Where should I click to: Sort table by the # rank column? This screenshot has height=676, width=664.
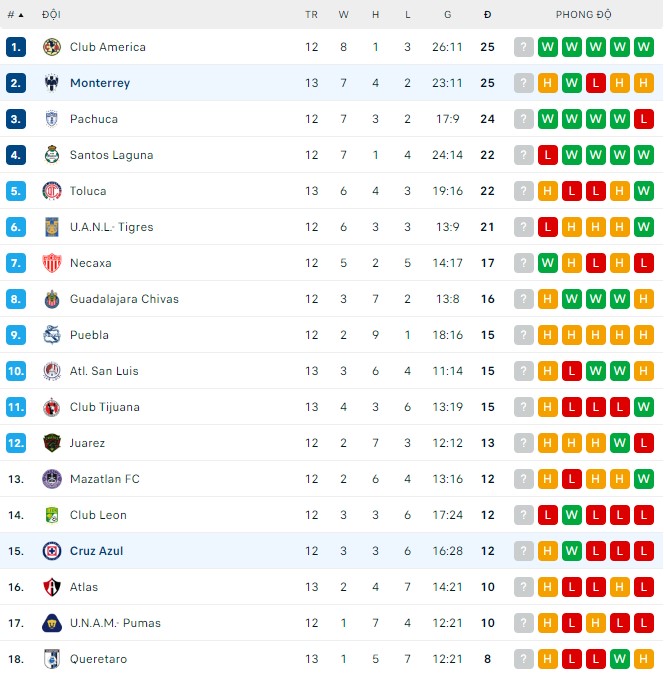coord(14,15)
